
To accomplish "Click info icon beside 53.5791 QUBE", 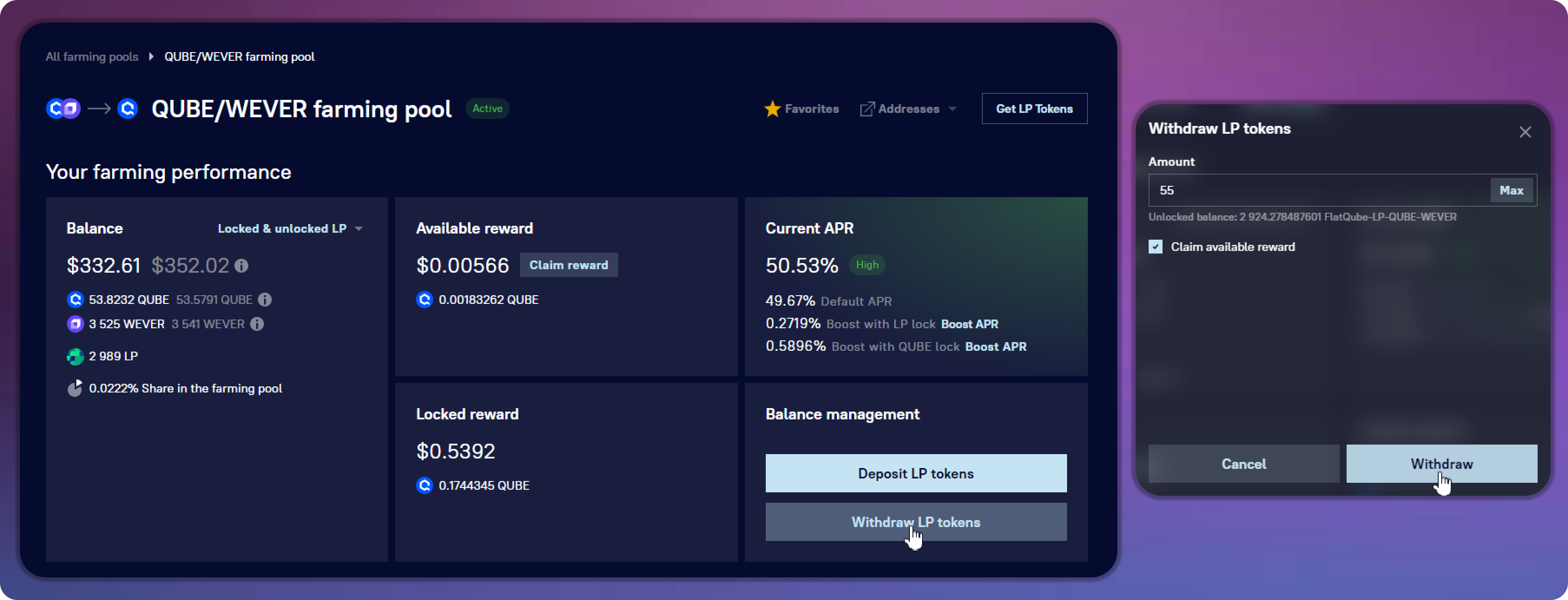I will coord(265,300).
